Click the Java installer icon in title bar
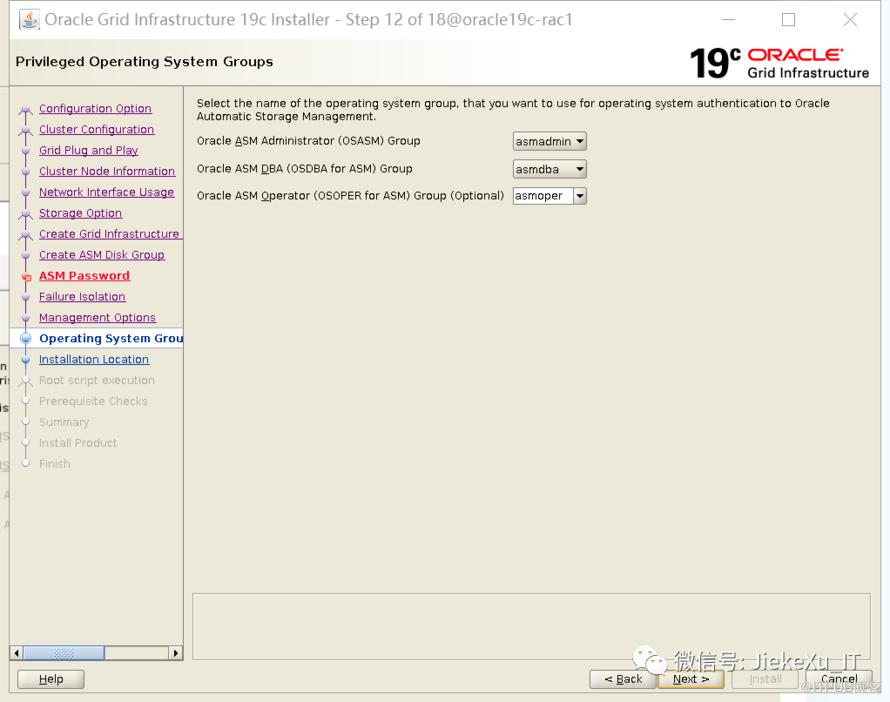The height and width of the screenshot is (702, 890). click(30, 20)
